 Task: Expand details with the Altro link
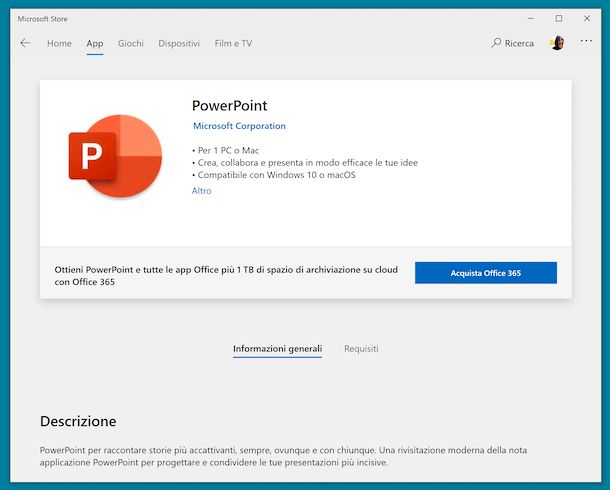(x=202, y=191)
